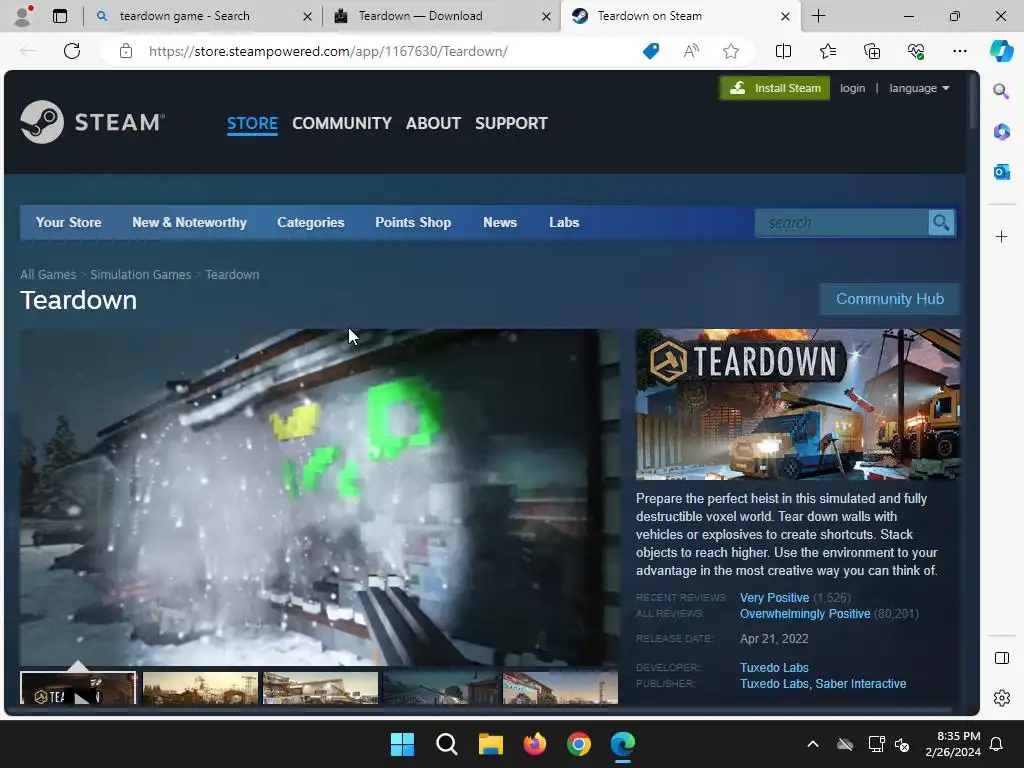
Task: Open the Windows Start menu
Action: tap(402, 744)
